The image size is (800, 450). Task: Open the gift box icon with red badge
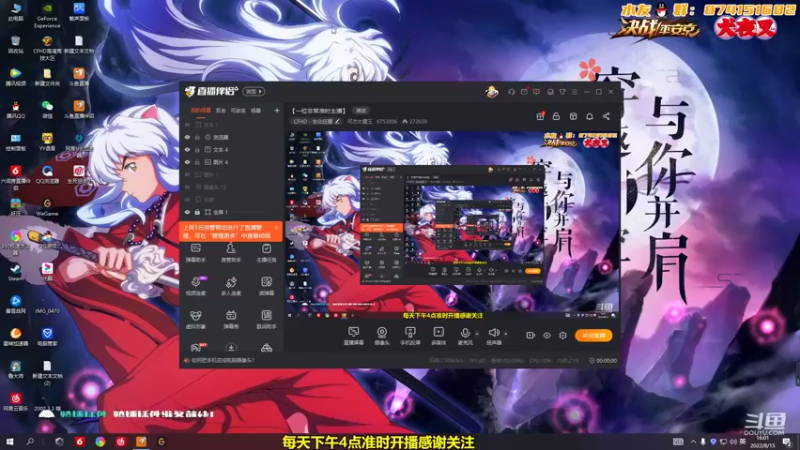point(540,116)
